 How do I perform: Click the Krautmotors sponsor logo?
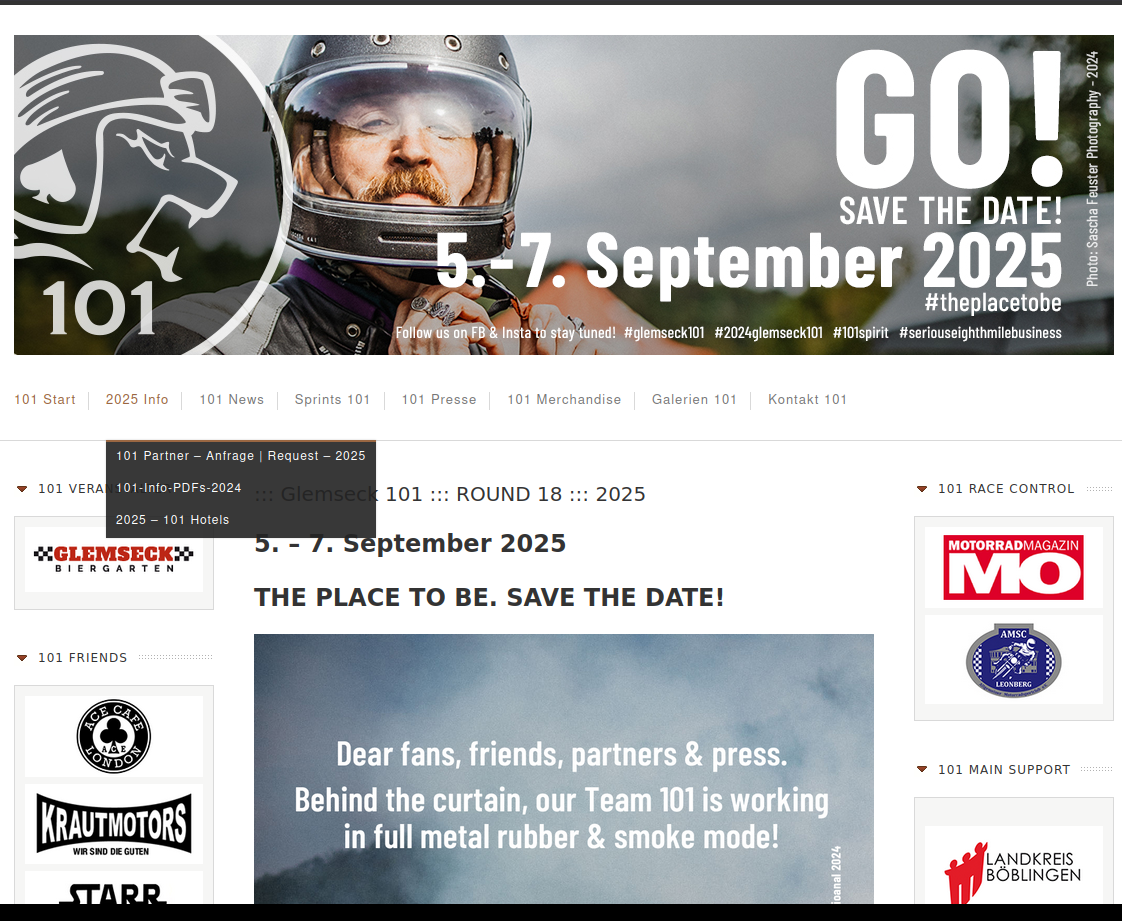click(x=114, y=824)
